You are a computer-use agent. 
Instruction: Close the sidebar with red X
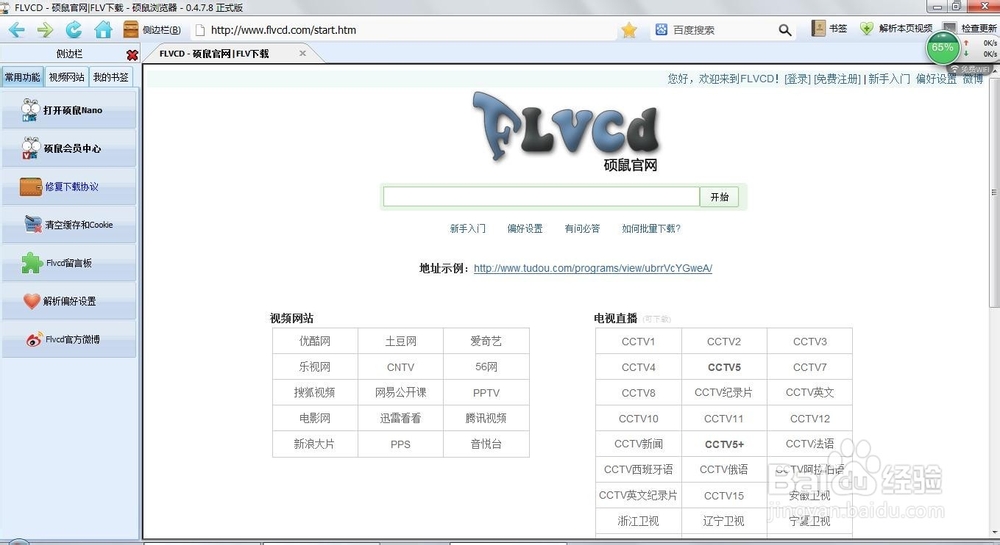point(132,55)
